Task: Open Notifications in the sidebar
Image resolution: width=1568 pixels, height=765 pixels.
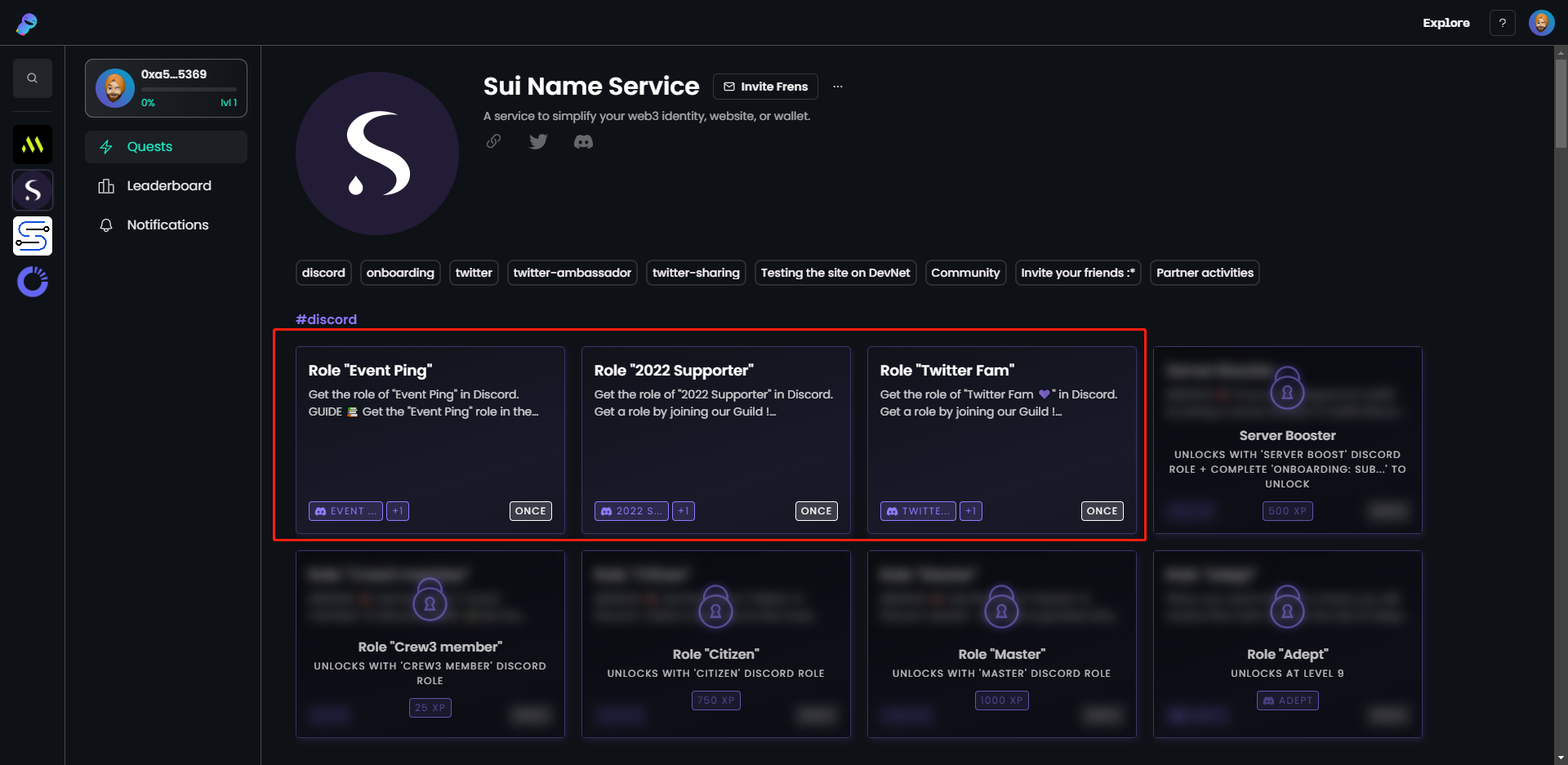Action: [166, 225]
